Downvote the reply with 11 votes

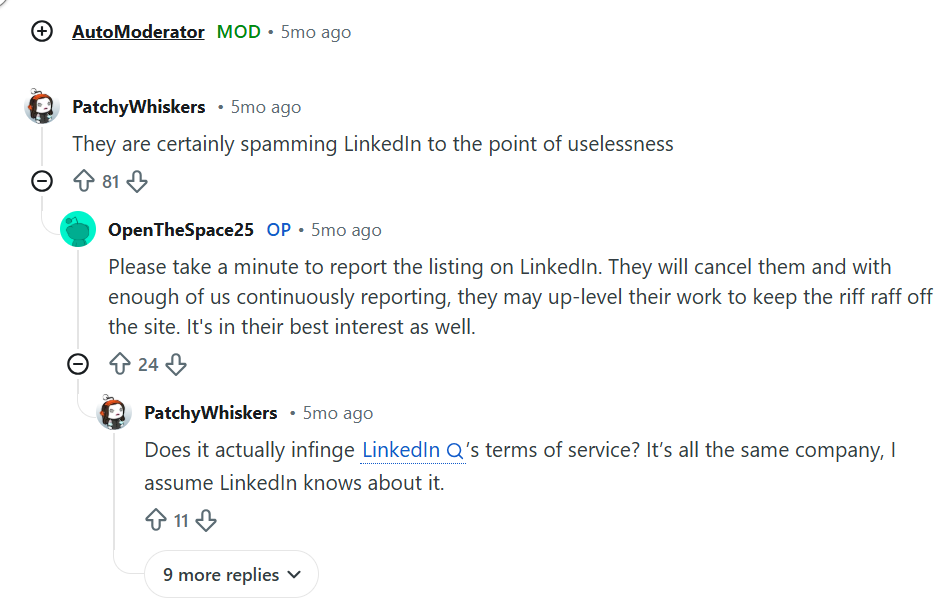pyautogui.click(x=206, y=520)
